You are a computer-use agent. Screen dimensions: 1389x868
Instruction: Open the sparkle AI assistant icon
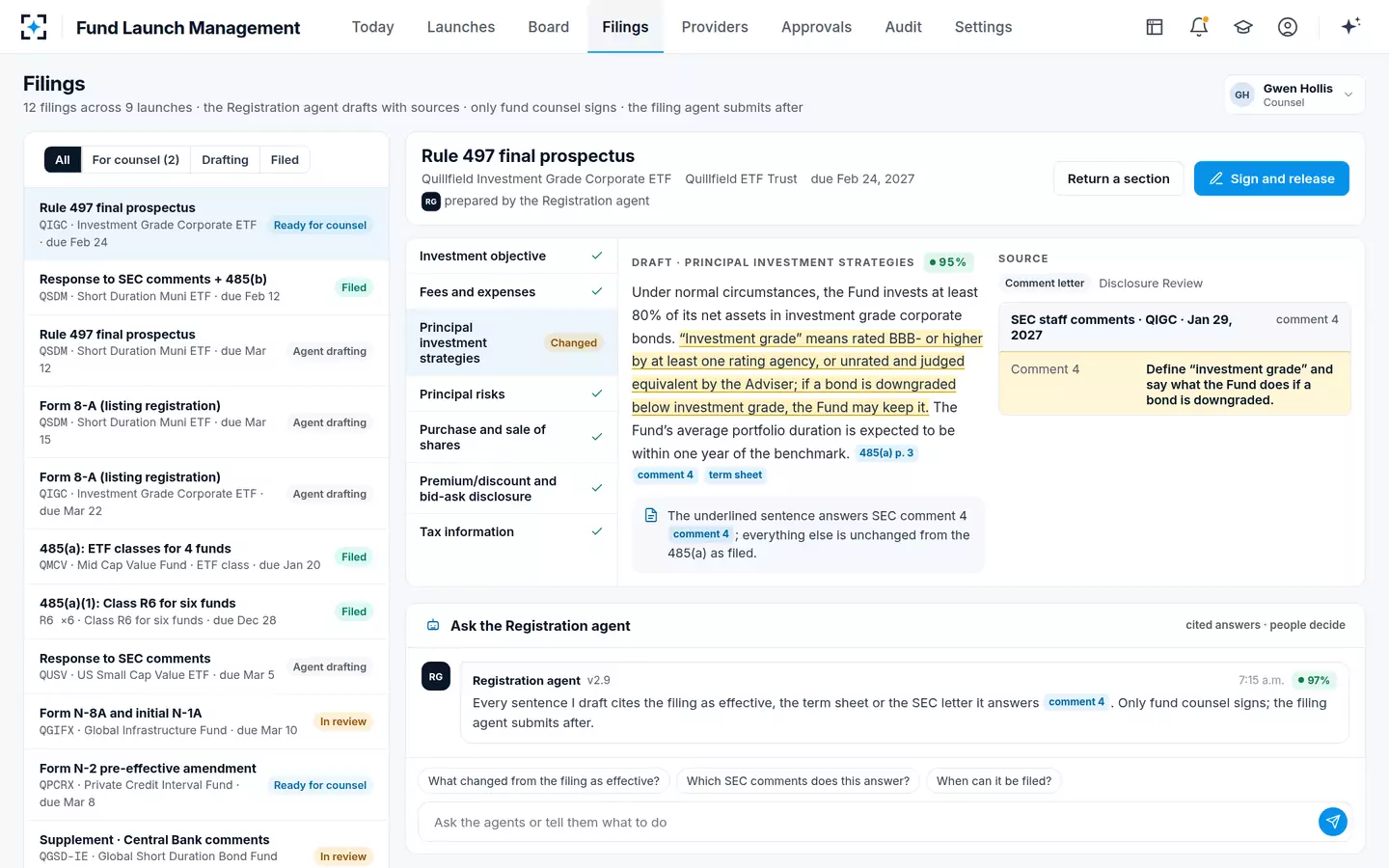tap(1350, 26)
